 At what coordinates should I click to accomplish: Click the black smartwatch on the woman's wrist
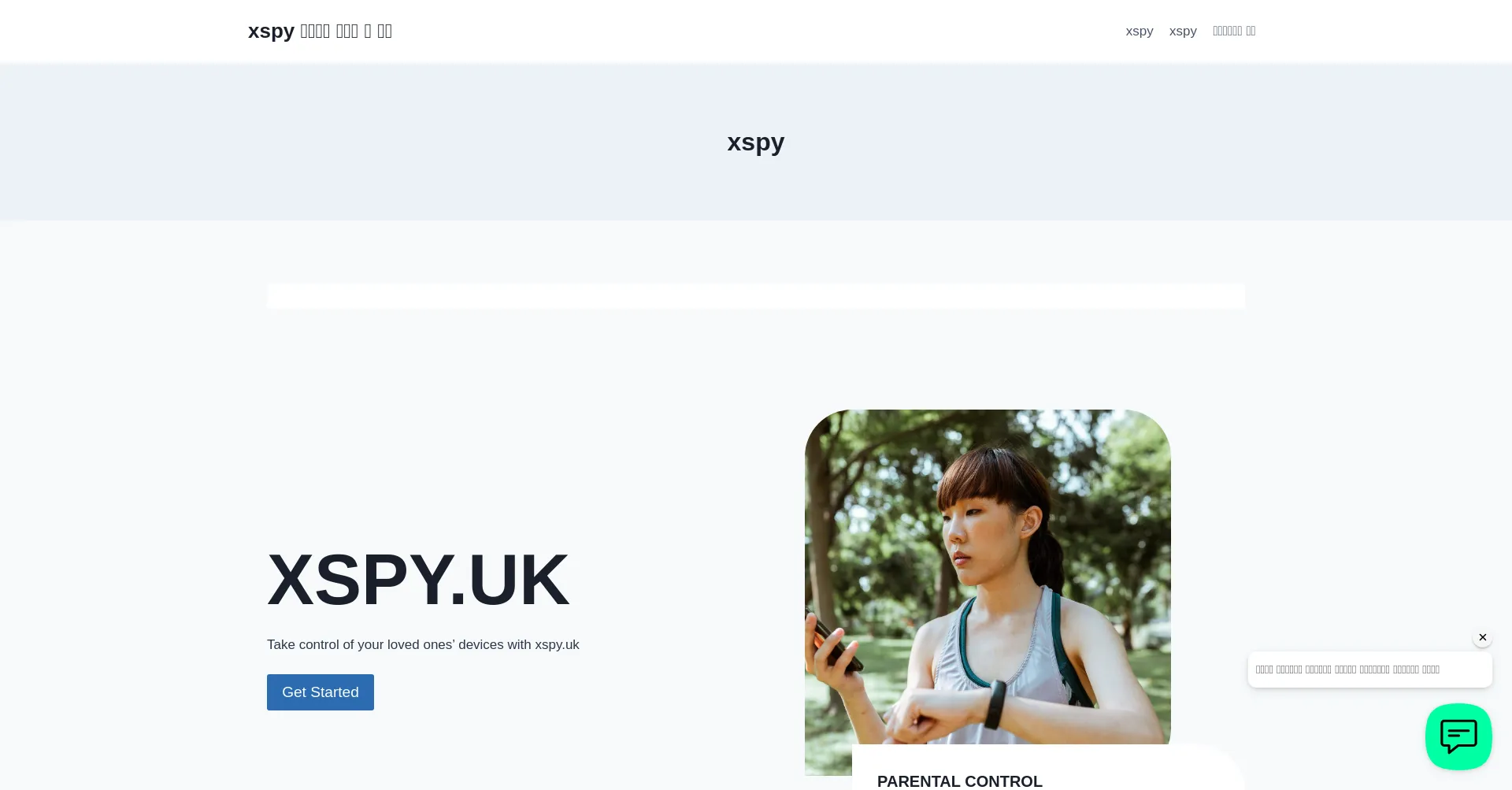click(995, 703)
